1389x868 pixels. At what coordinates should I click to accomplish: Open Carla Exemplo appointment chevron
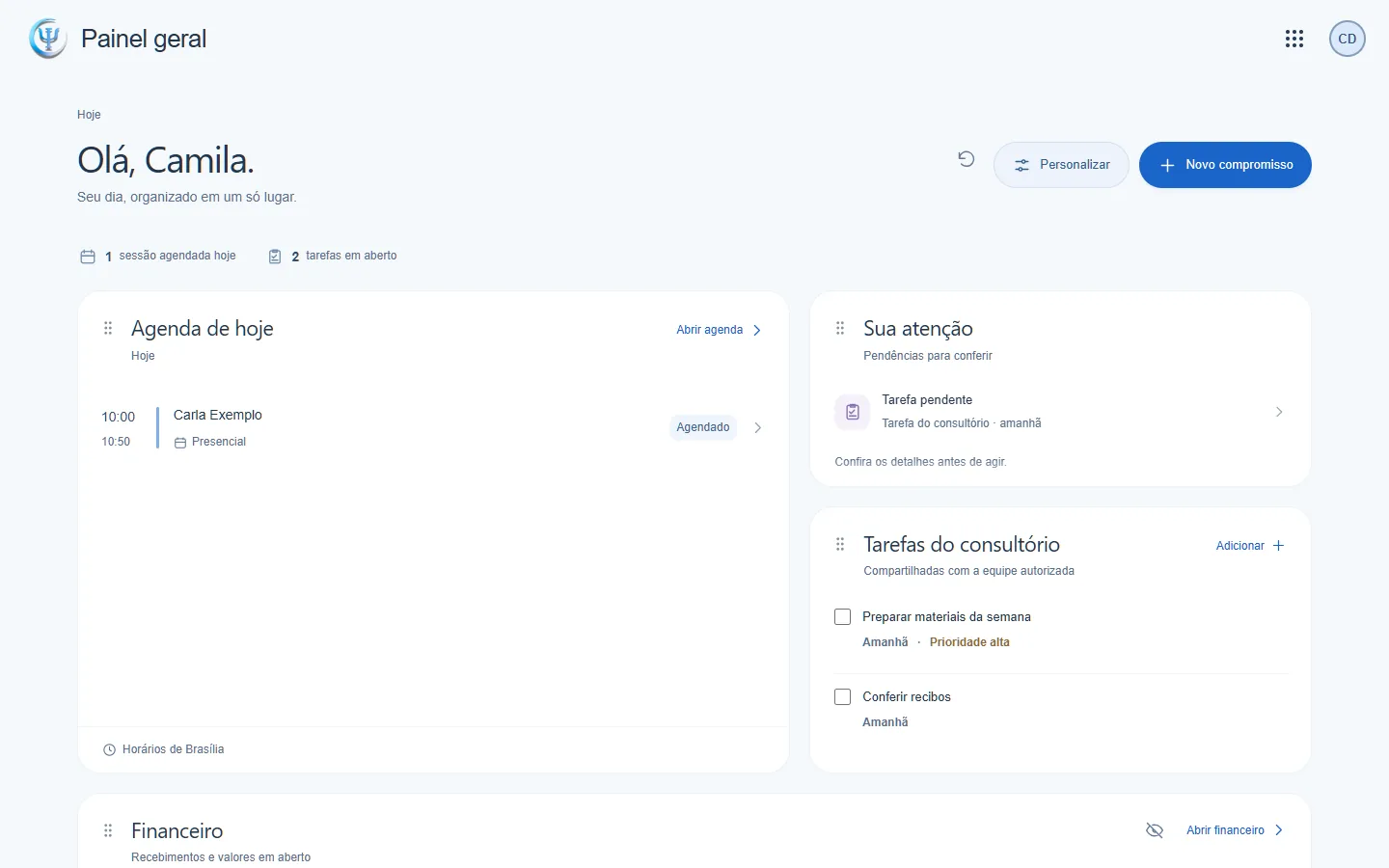click(x=757, y=427)
